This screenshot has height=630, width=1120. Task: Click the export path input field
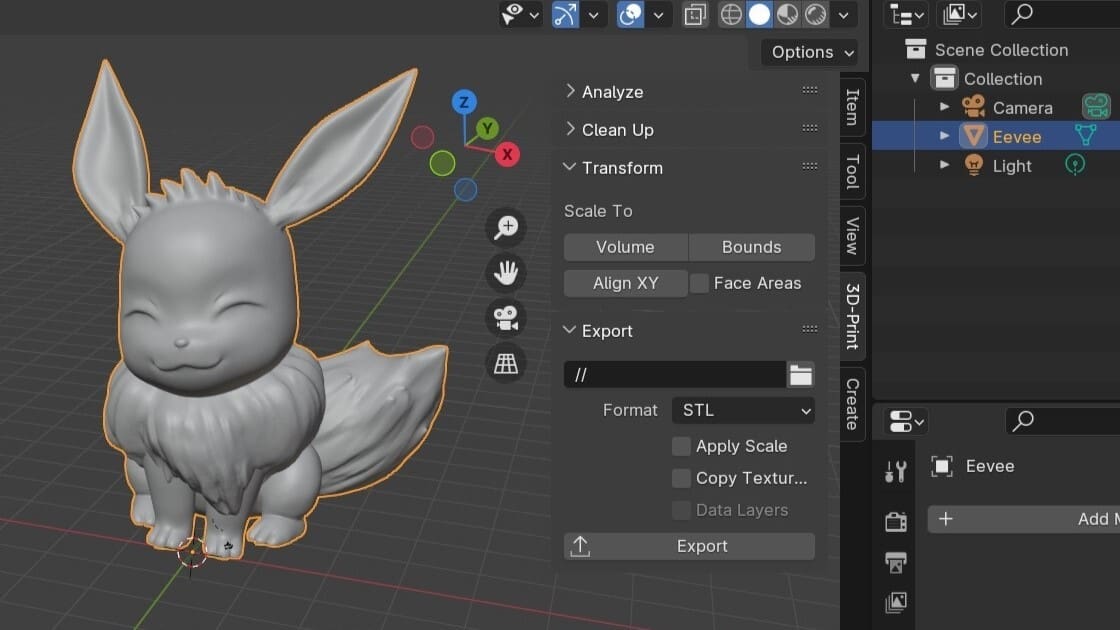tap(675, 375)
